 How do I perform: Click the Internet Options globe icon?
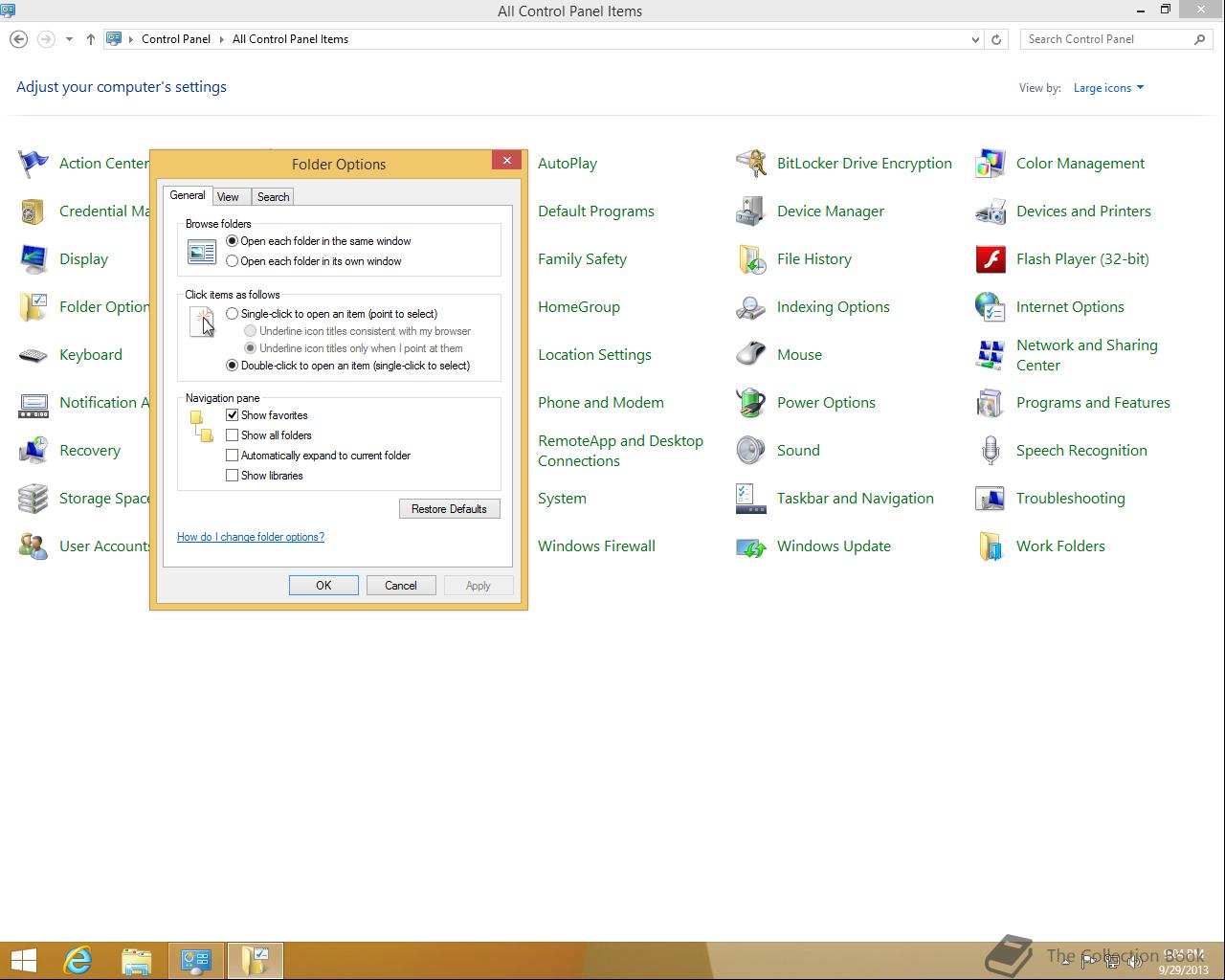(x=990, y=307)
